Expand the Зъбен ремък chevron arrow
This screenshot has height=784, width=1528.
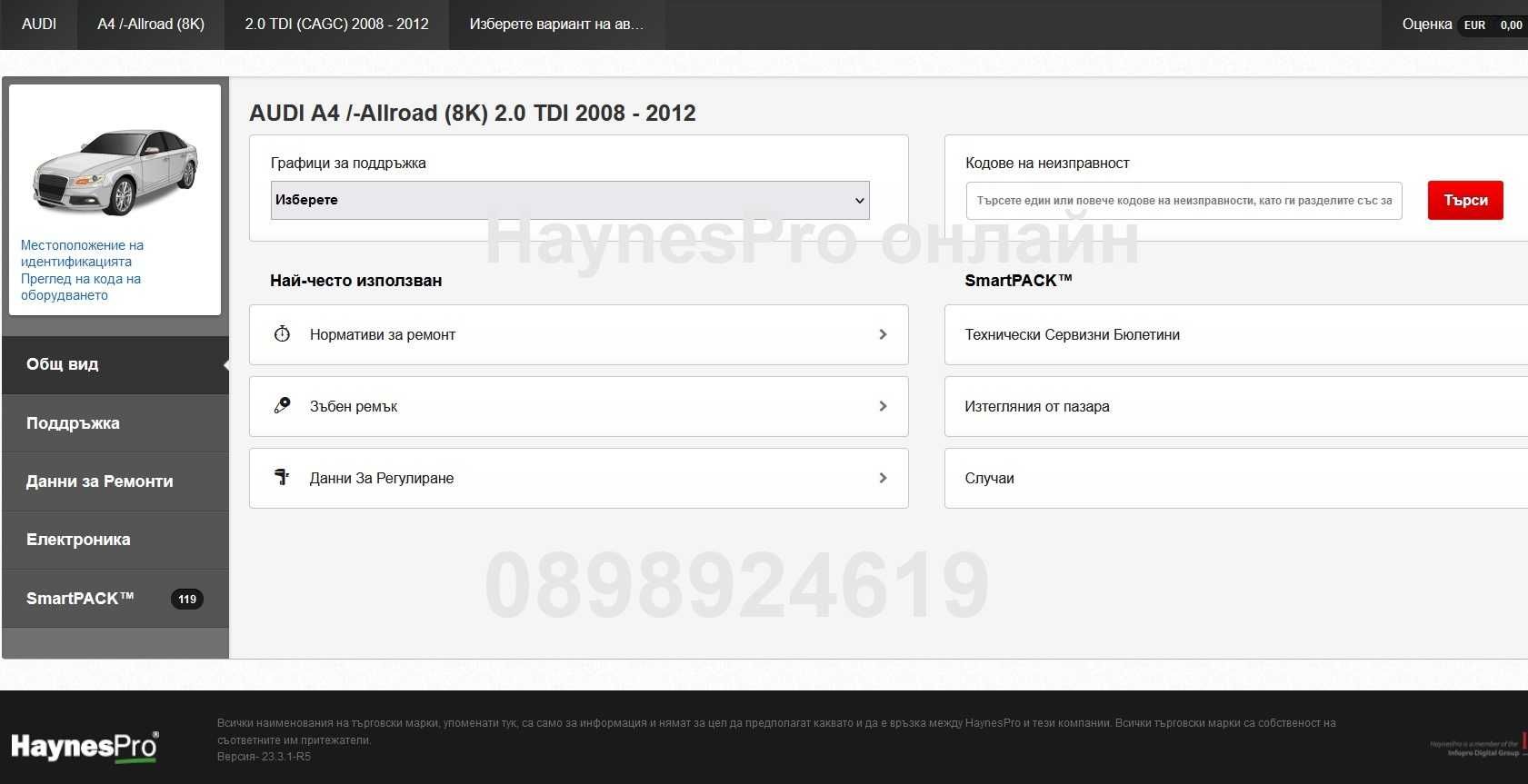point(883,406)
